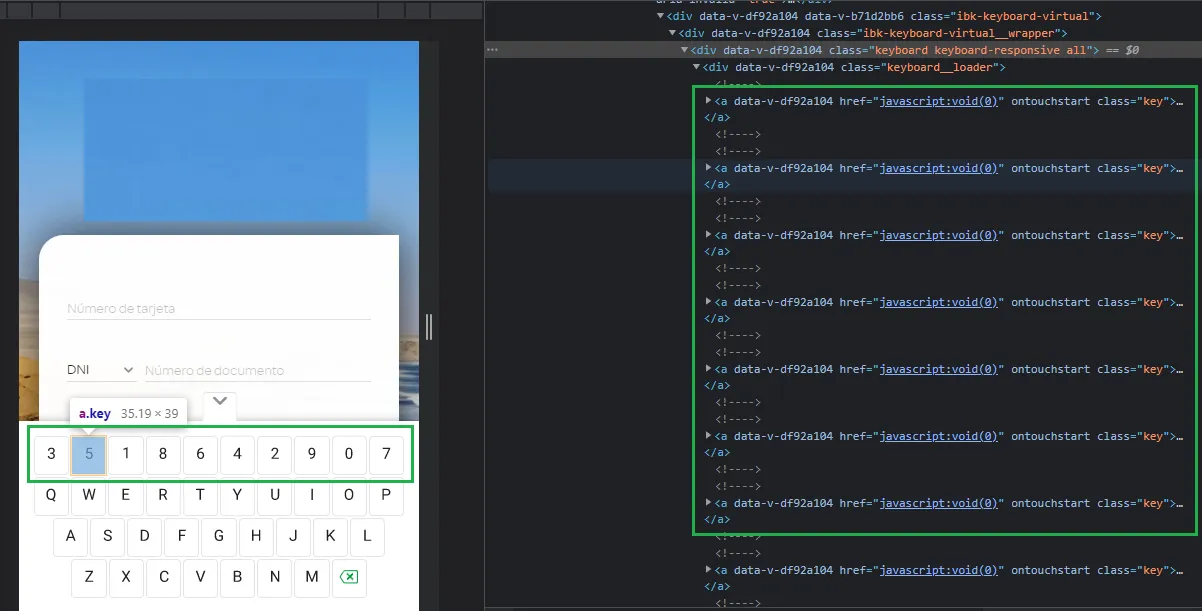Tap the Q letter key
1202x611 pixels.
point(51,496)
